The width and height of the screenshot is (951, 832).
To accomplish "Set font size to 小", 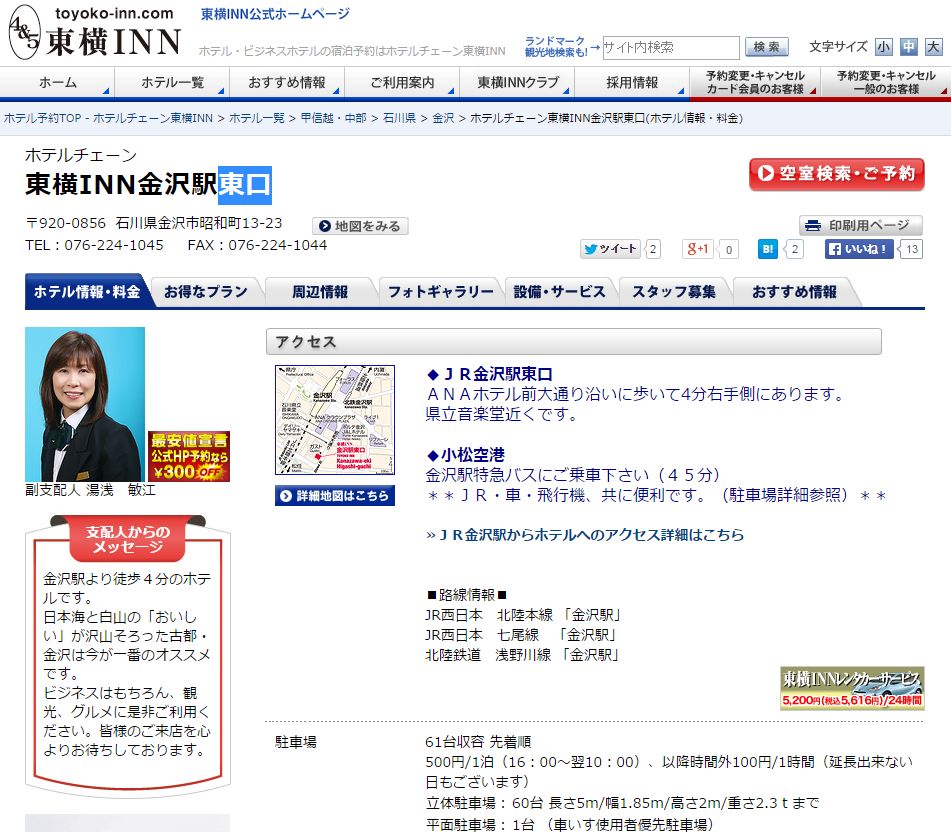I will [x=884, y=47].
